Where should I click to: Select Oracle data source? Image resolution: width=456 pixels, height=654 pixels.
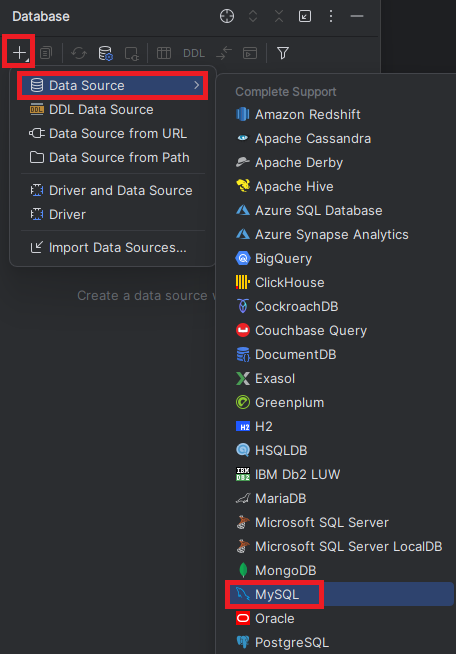click(340, 619)
